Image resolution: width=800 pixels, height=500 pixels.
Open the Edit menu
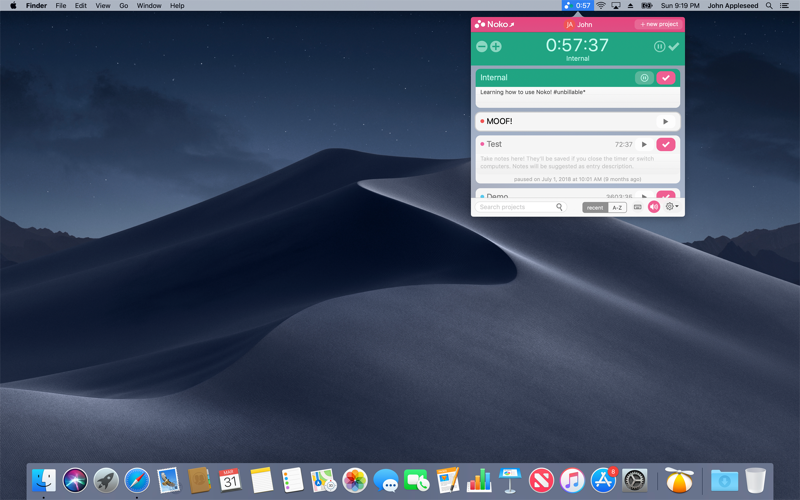81,6
